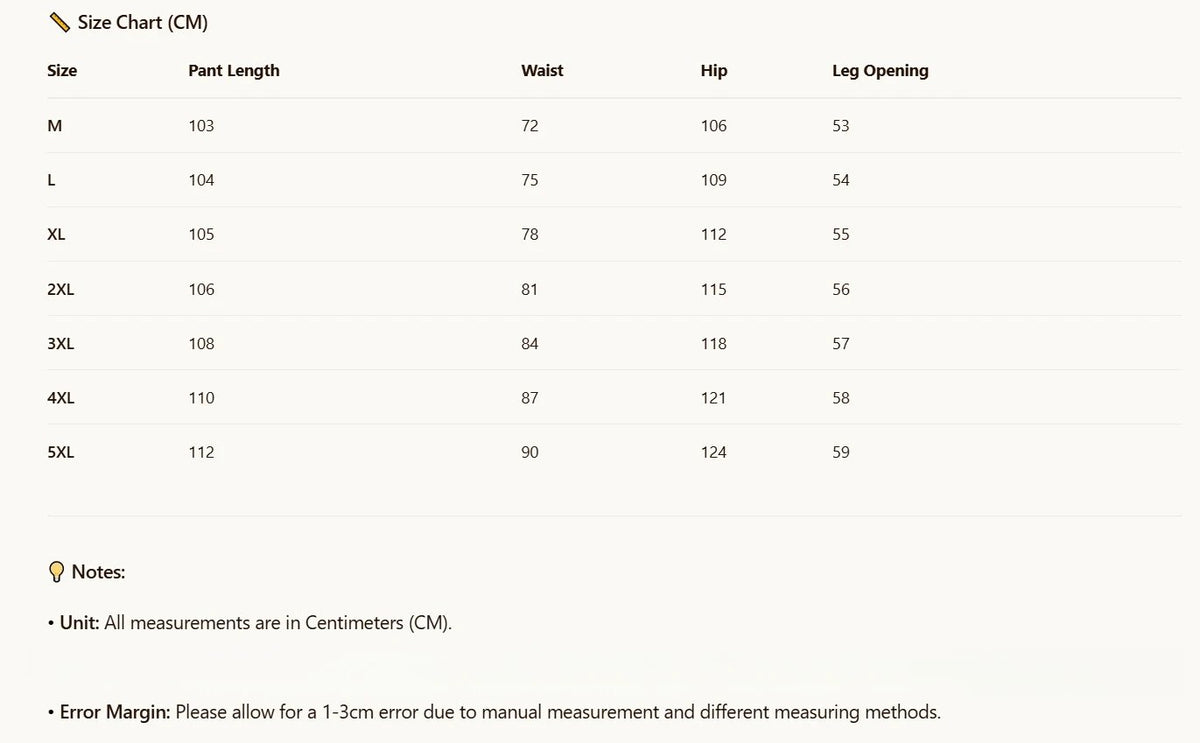Viewport: 1200px width, 743px height.
Task: Select the XL size row label
Action: (x=56, y=234)
